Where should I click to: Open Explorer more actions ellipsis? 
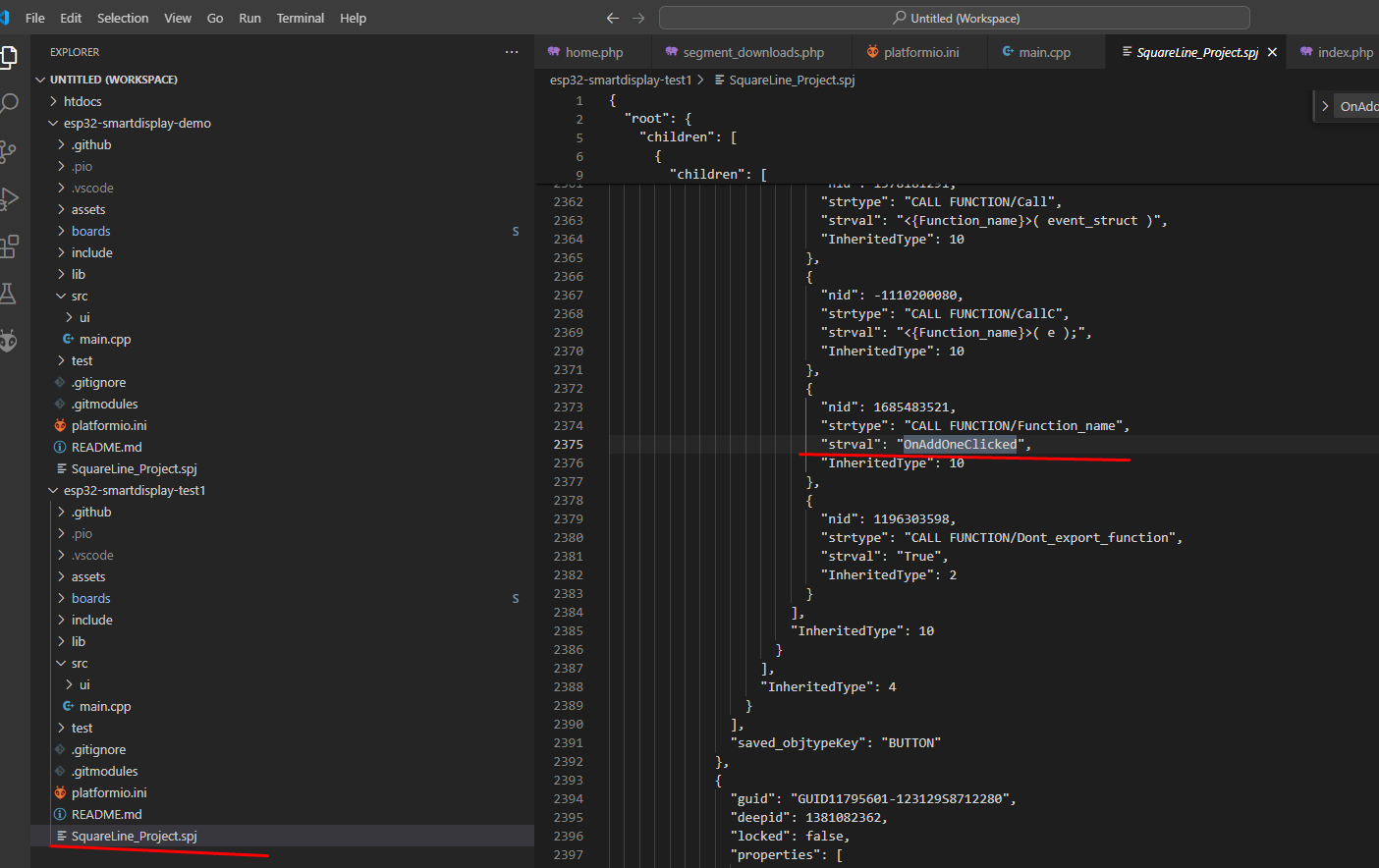coord(512,52)
